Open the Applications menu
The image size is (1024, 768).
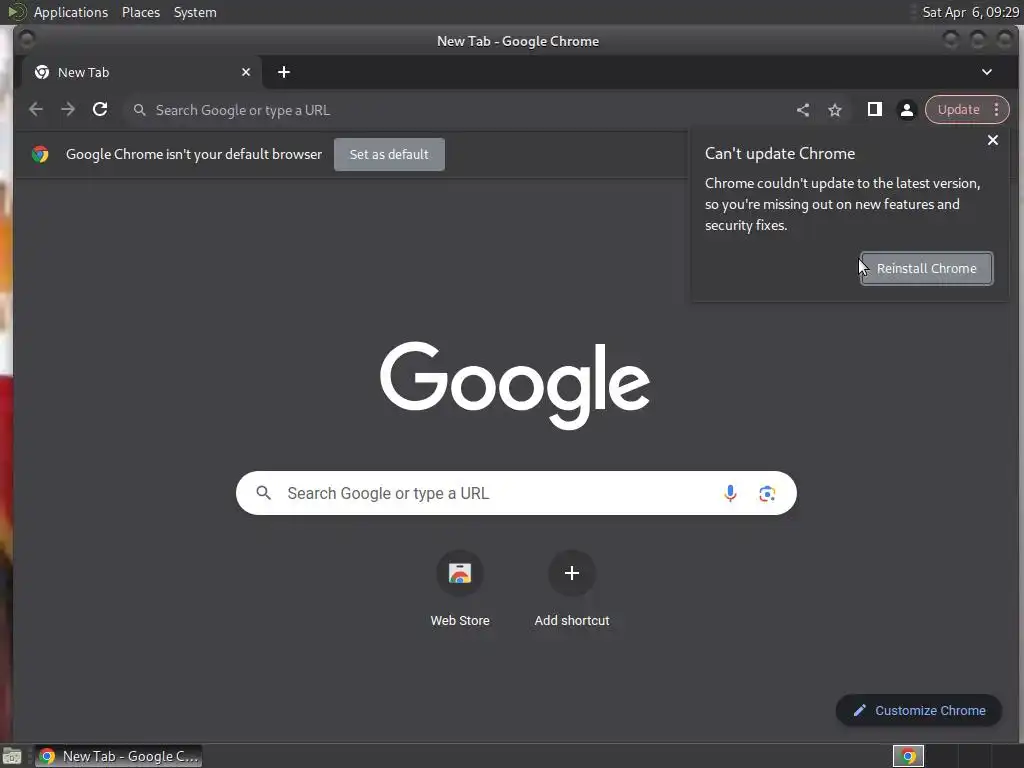[x=71, y=12]
